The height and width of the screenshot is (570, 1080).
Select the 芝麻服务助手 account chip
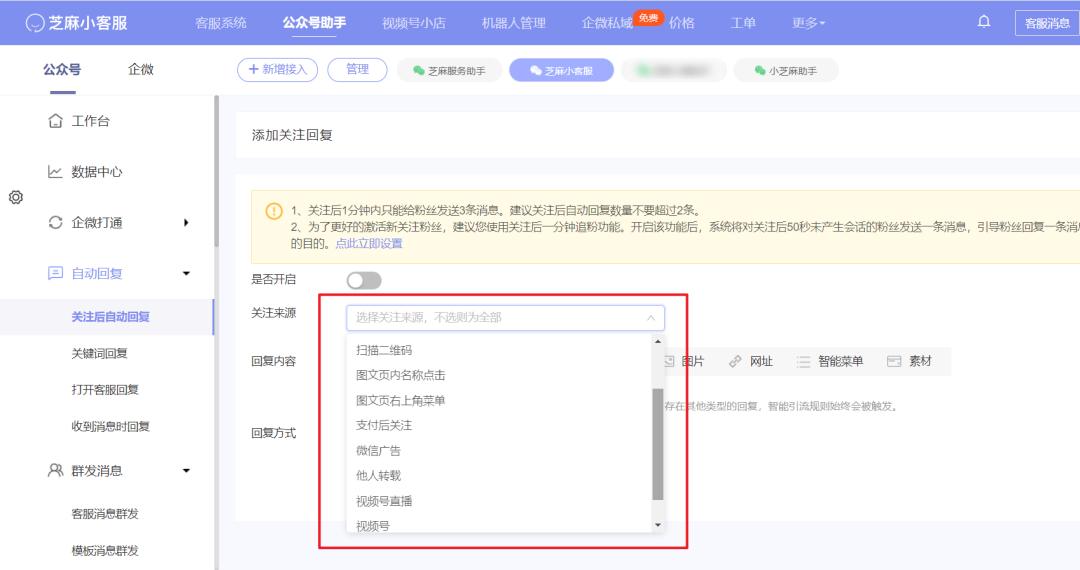450,70
